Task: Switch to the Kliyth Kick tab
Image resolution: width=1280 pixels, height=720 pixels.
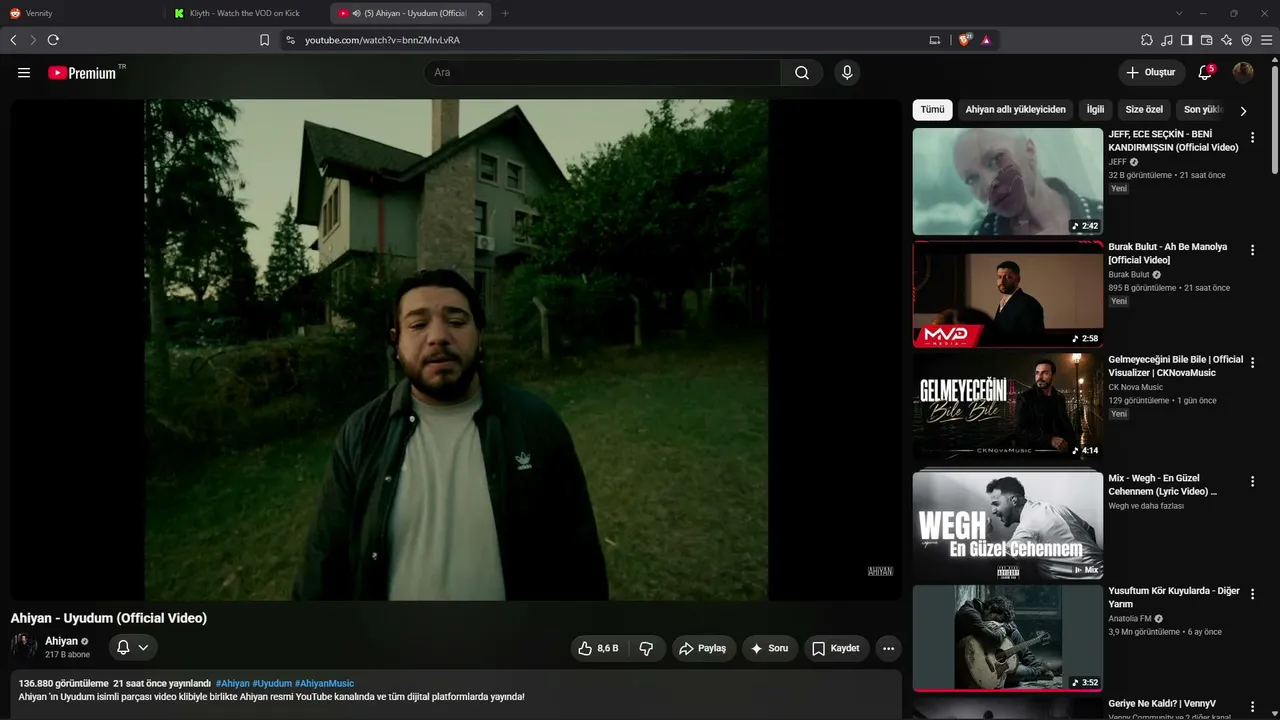Action: coord(247,13)
